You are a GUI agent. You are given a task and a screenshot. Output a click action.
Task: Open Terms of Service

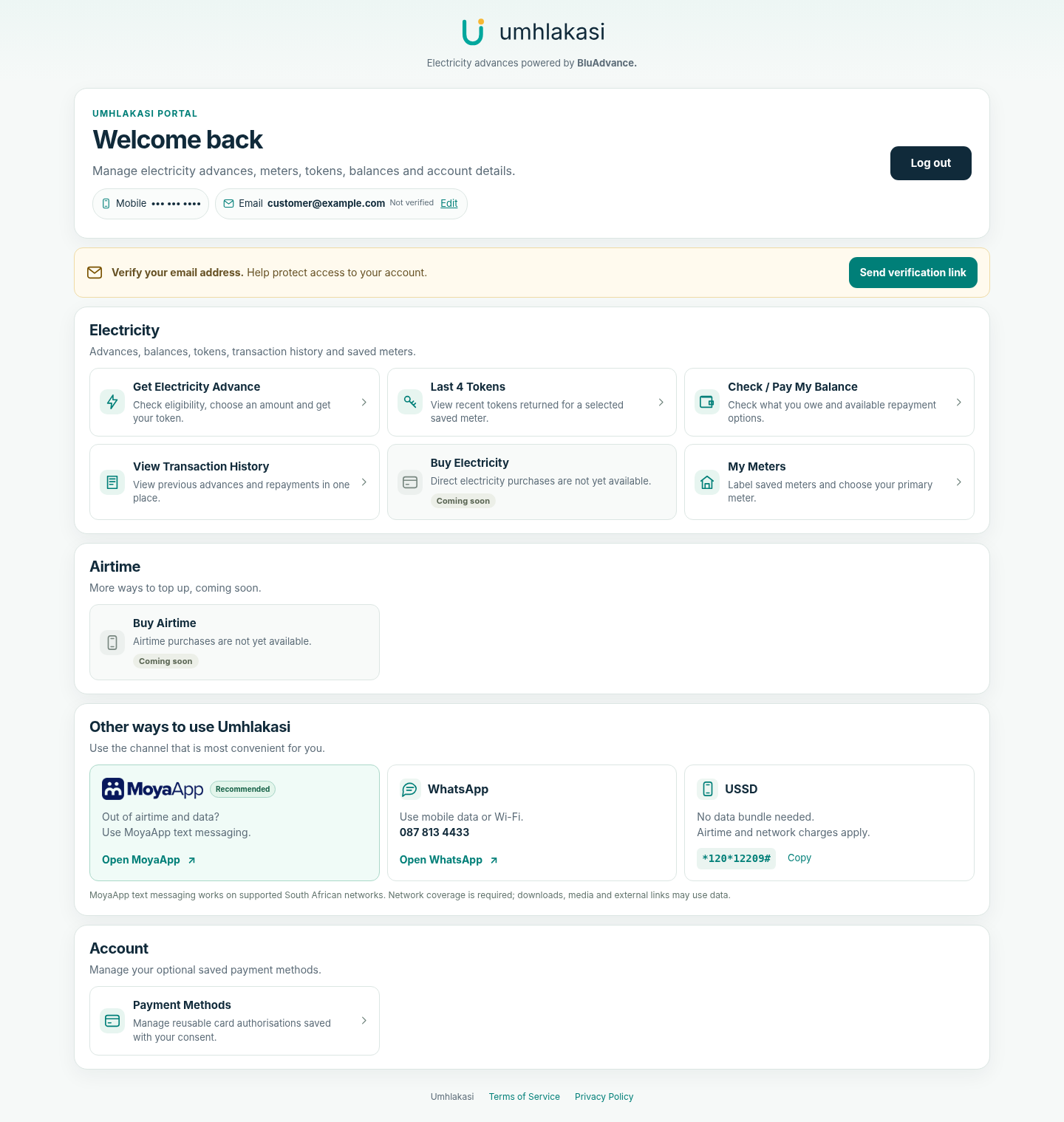525,1097
